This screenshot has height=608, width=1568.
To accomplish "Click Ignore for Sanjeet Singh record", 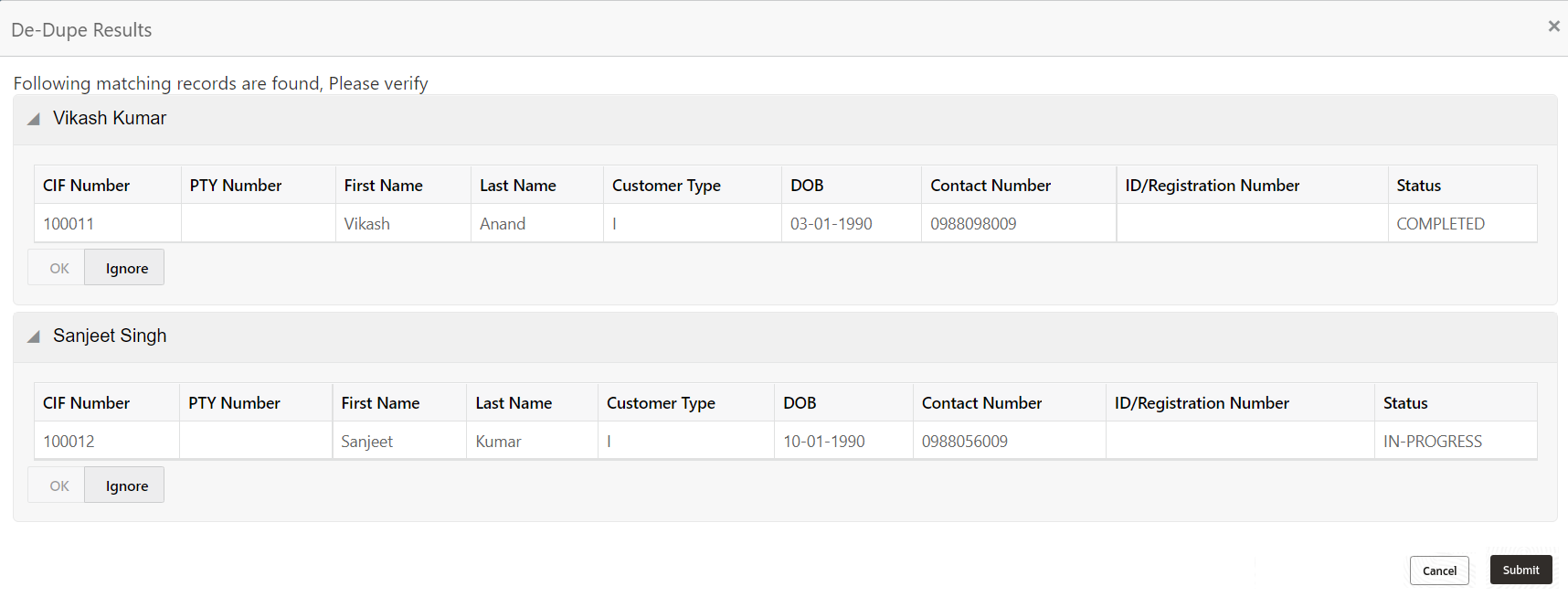I will coord(125,485).
